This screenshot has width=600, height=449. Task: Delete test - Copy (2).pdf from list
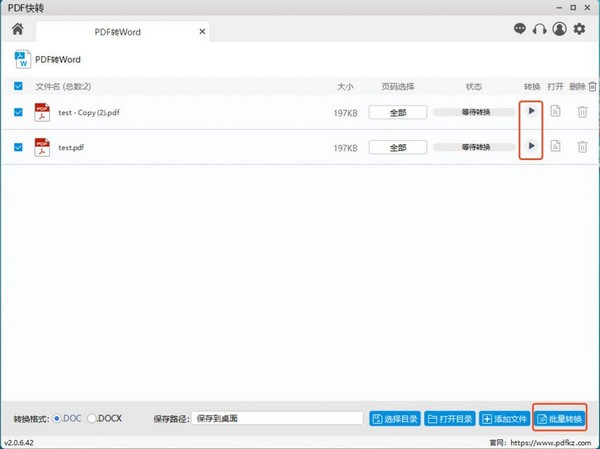tap(581, 112)
